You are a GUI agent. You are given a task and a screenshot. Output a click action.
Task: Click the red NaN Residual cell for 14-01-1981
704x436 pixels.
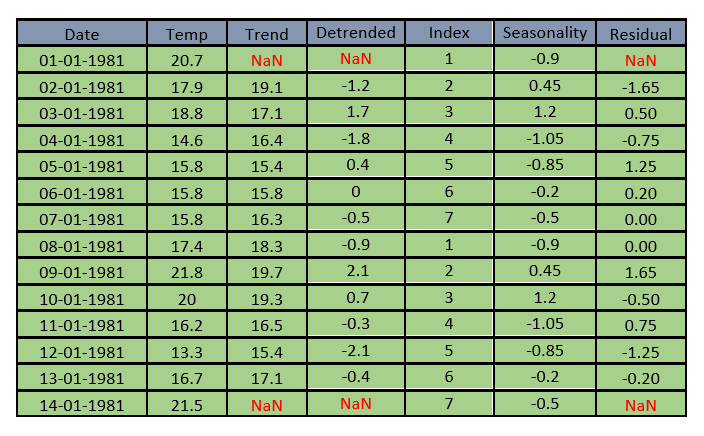click(639, 405)
